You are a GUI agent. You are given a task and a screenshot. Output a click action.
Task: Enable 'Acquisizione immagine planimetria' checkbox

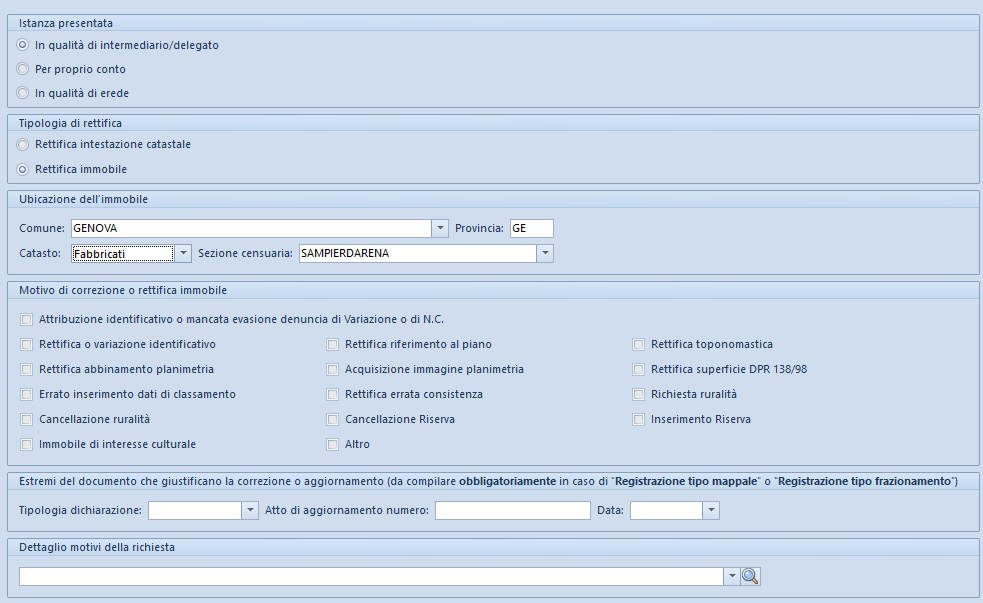click(x=333, y=369)
